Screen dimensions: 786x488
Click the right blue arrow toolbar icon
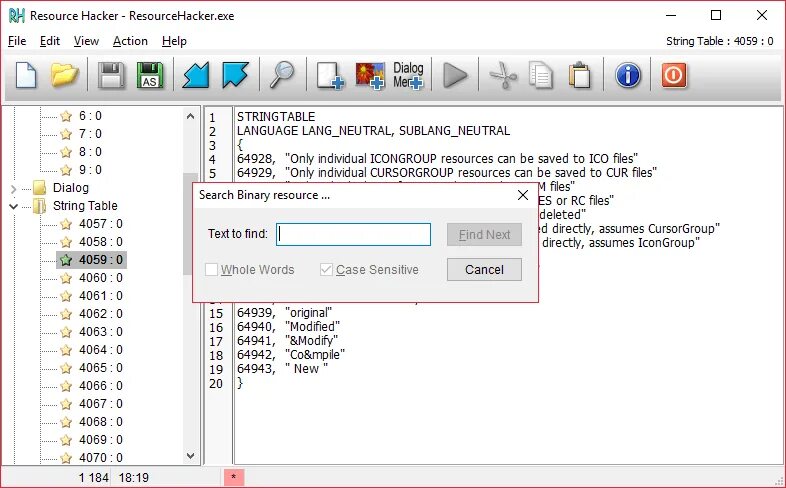235,75
